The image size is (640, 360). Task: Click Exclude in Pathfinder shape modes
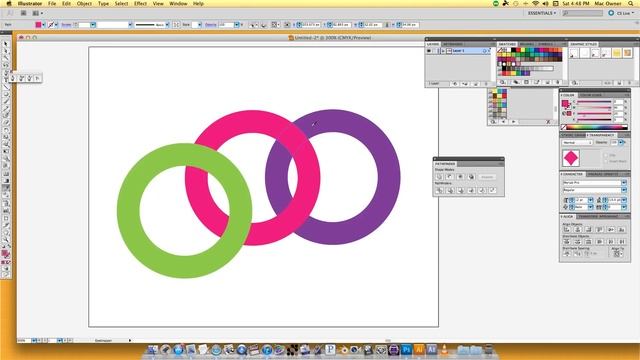pyautogui.click(x=471, y=177)
